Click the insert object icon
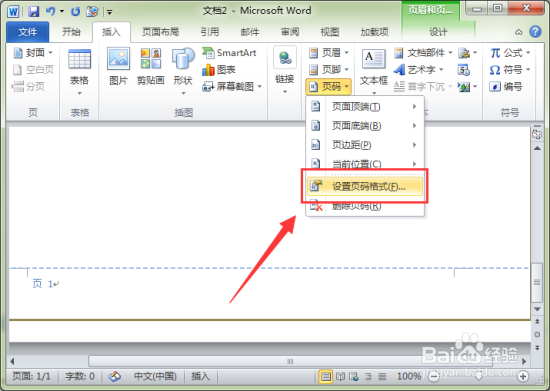This screenshot has height=391, width=550. pos(468,86)
